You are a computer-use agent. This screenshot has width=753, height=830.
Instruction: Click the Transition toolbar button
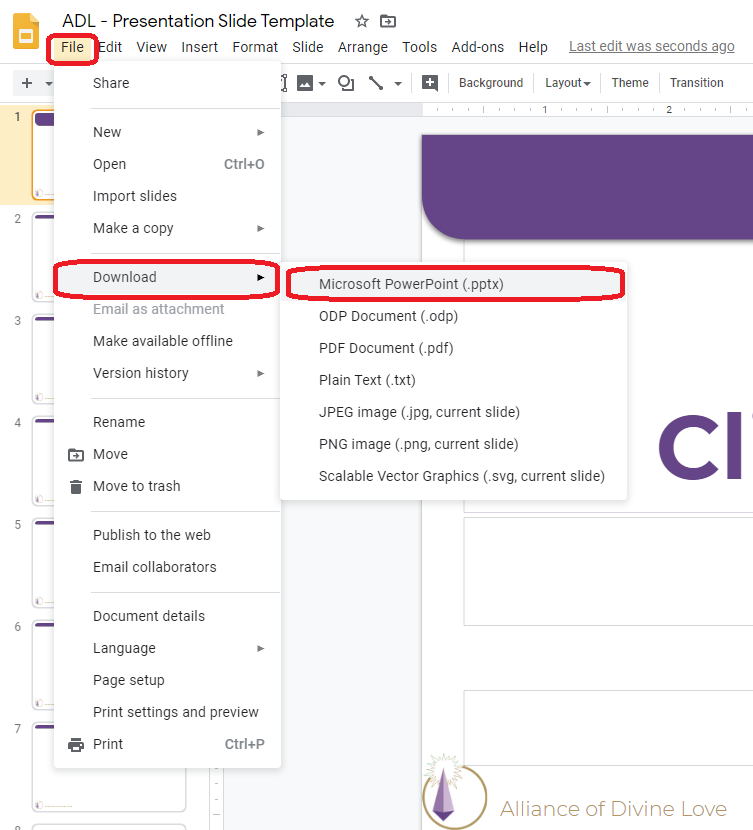(696, 83)
